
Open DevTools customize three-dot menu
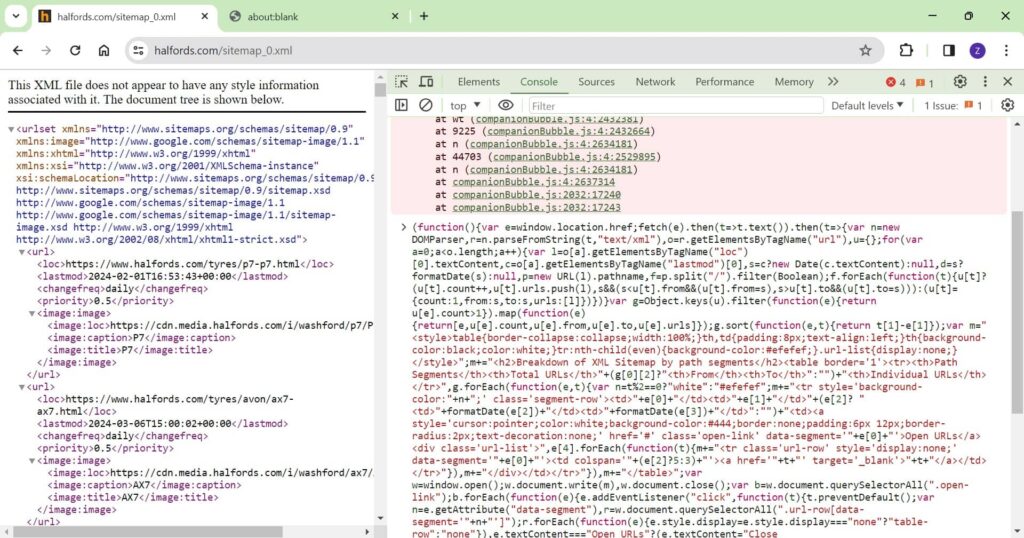click(985, 82)
